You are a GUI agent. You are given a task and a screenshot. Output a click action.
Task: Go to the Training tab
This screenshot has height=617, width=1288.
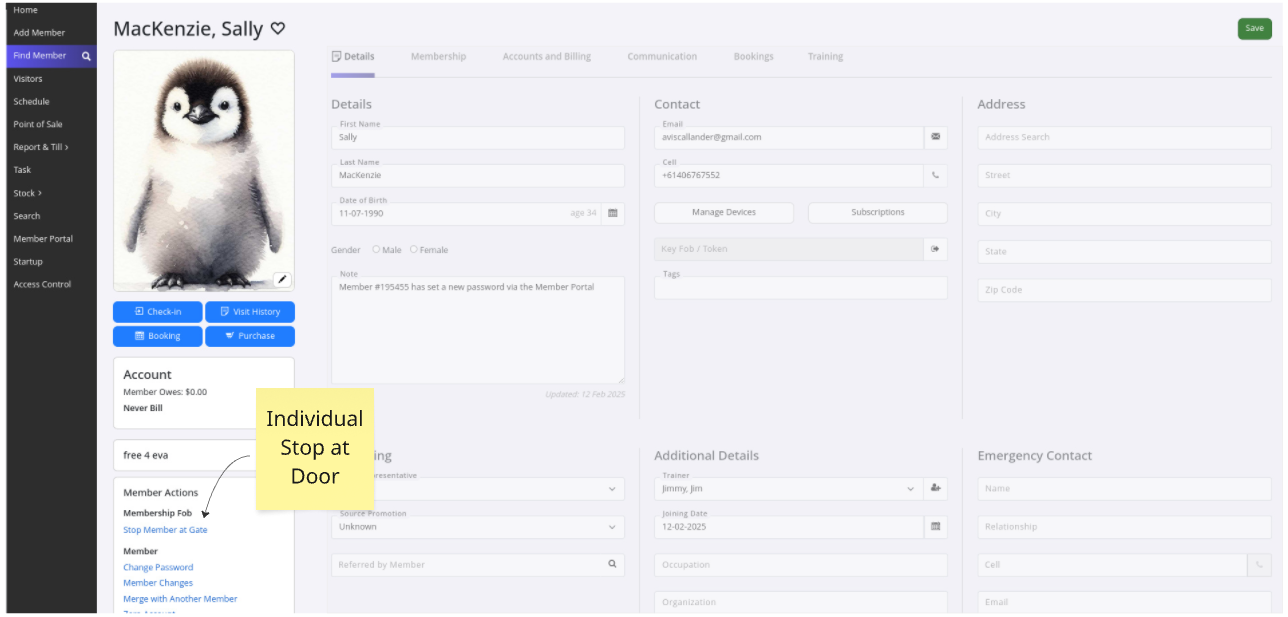click(x=825, y=57)
